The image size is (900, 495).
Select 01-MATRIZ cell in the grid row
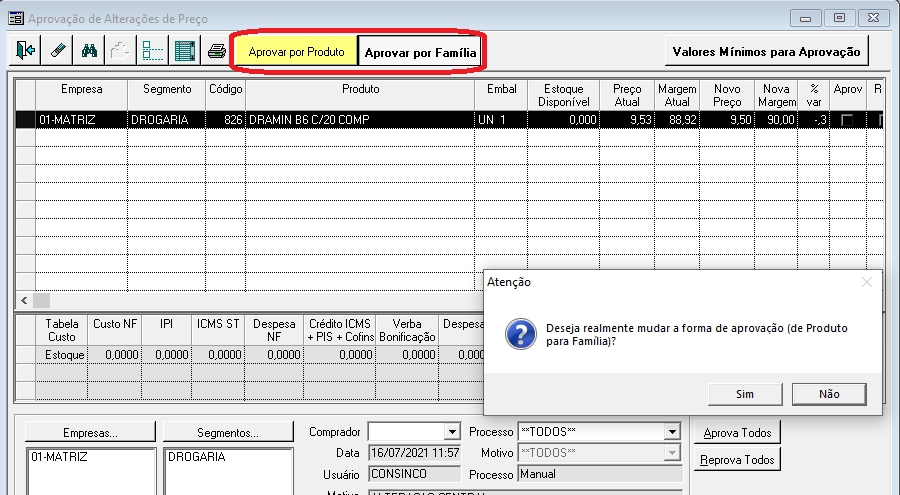pyautogui.click(x=82, y=120)
